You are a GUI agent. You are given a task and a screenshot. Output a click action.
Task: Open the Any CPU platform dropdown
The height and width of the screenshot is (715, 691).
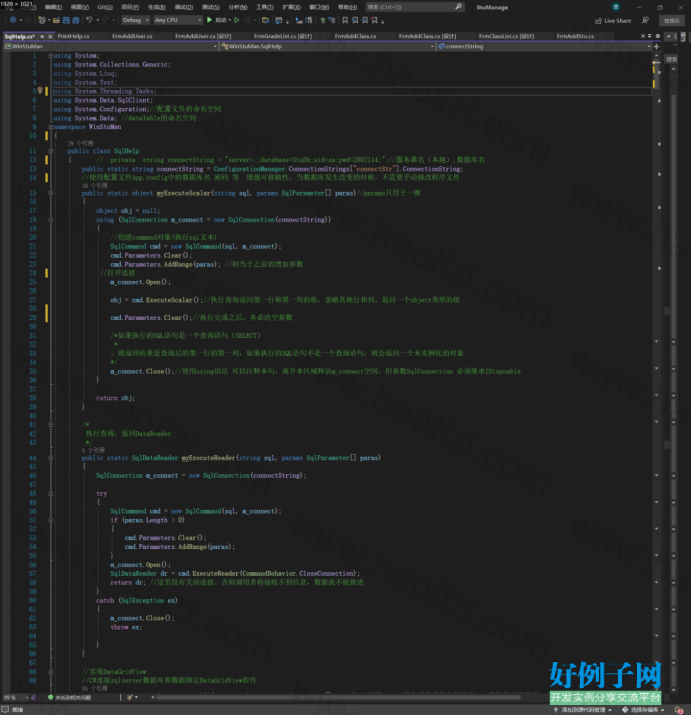click(177, 20)
